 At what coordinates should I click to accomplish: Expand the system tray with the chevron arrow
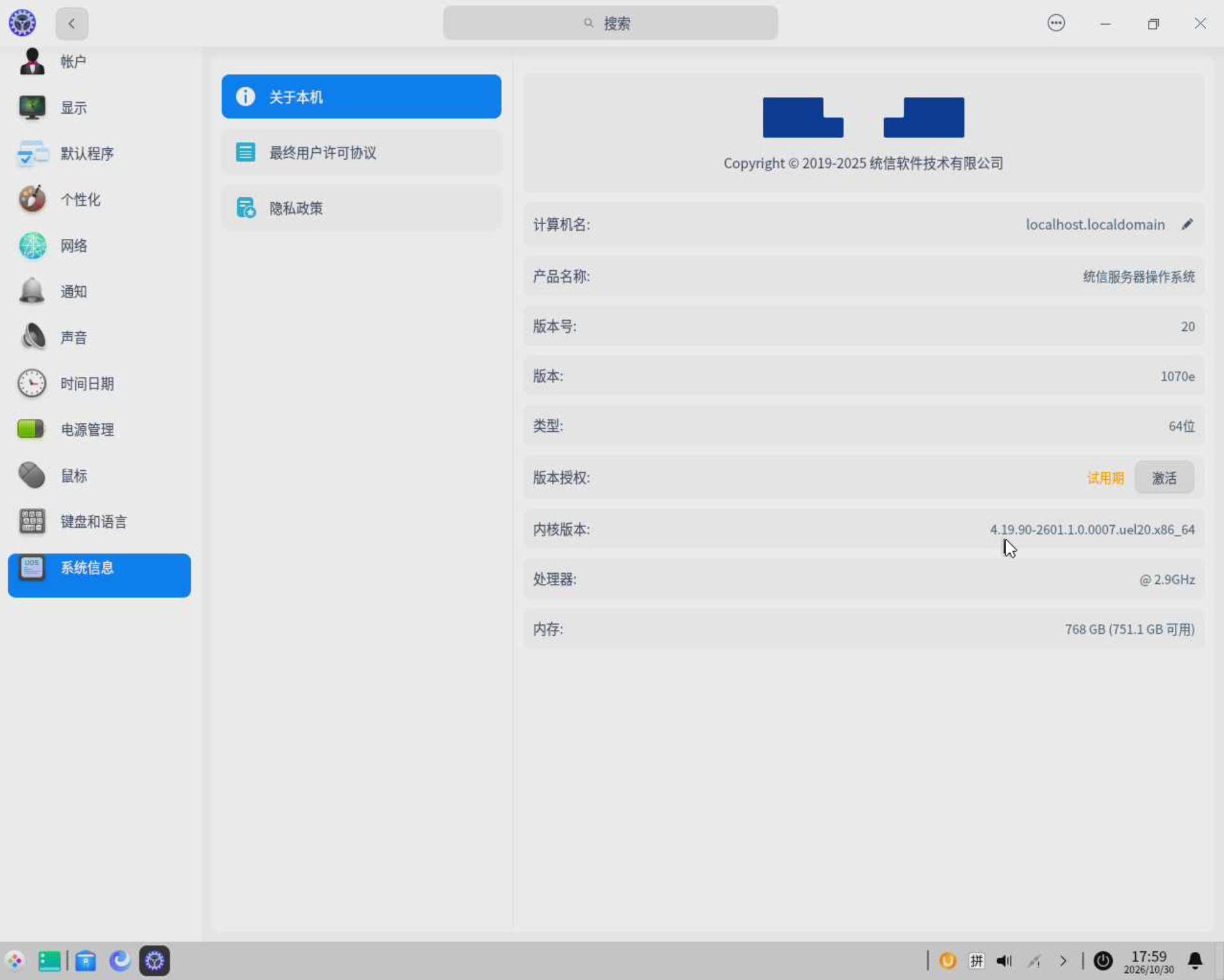1063,960
